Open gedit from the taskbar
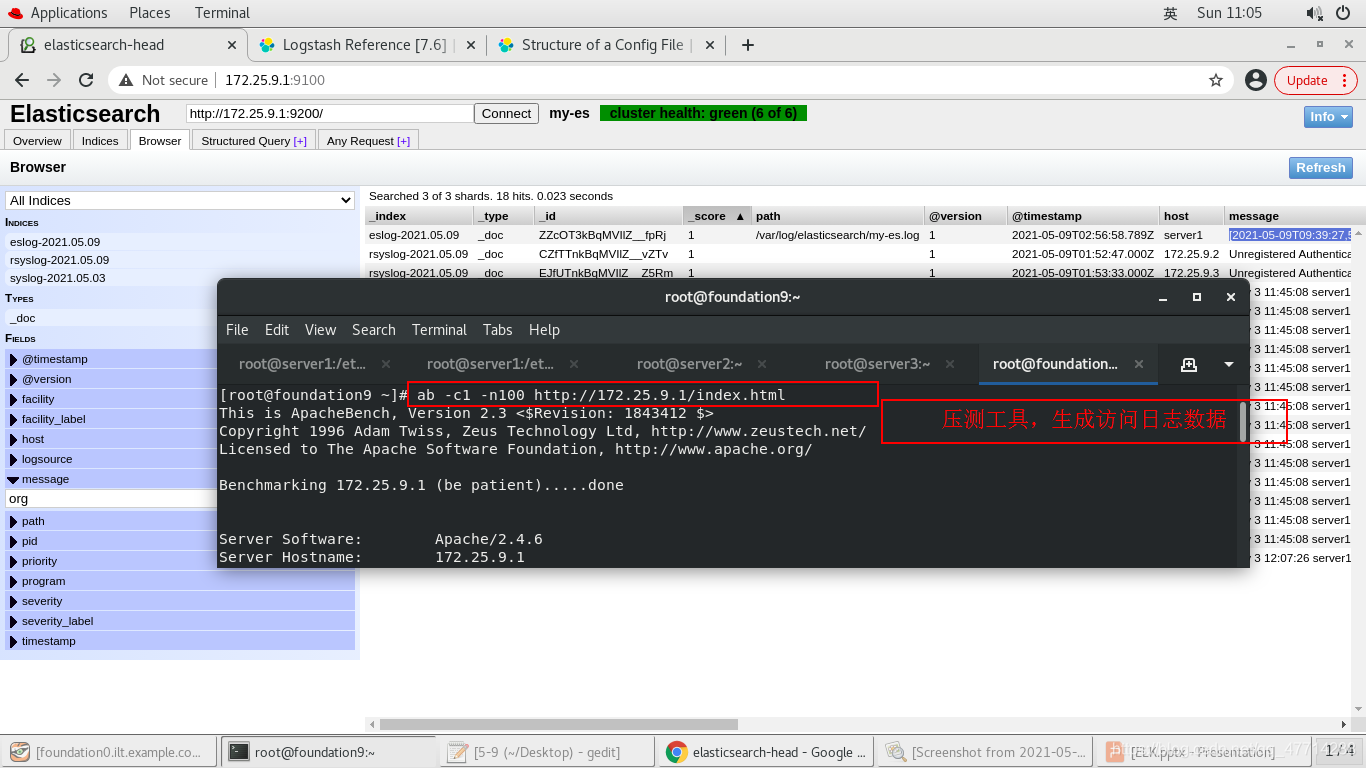Image resolution: width=1366 pixels, height=768 pixels. (546, 752)
